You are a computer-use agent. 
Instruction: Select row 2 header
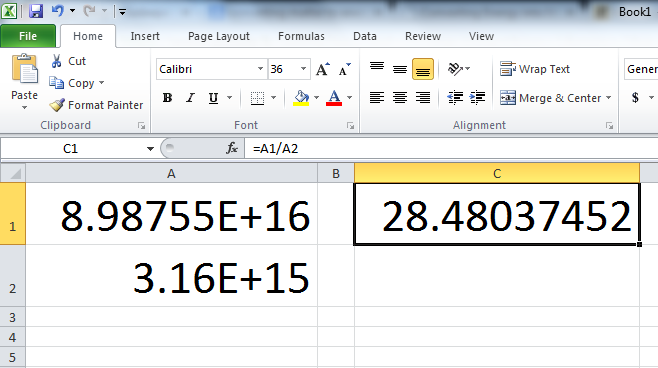pos(13,276)
